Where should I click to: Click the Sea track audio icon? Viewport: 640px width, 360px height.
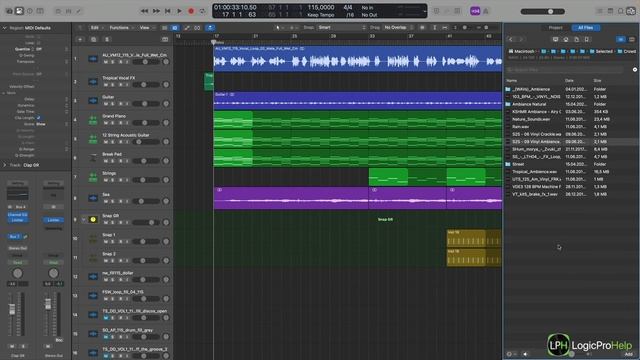pyautogui.click(x=93, y=198)
